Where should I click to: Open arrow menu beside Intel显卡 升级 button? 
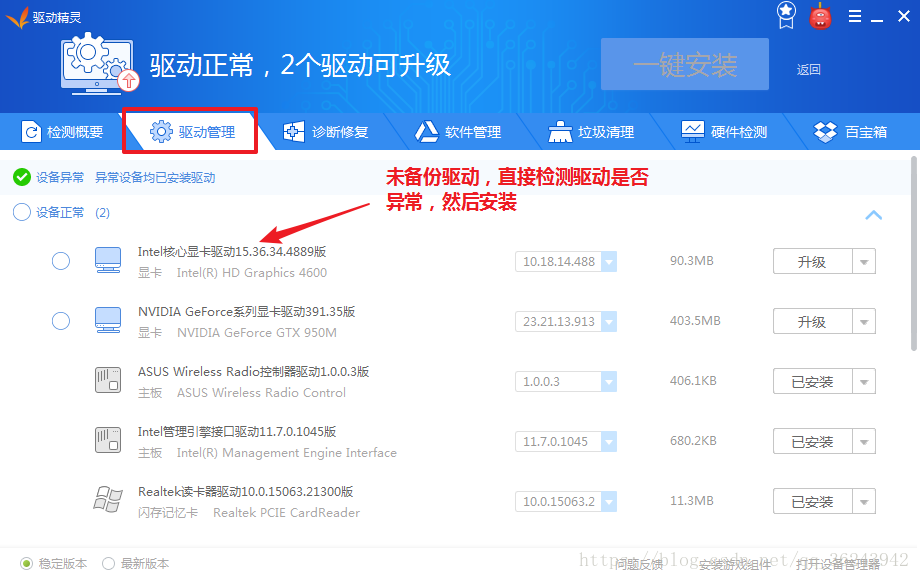[x=864, y=262]
